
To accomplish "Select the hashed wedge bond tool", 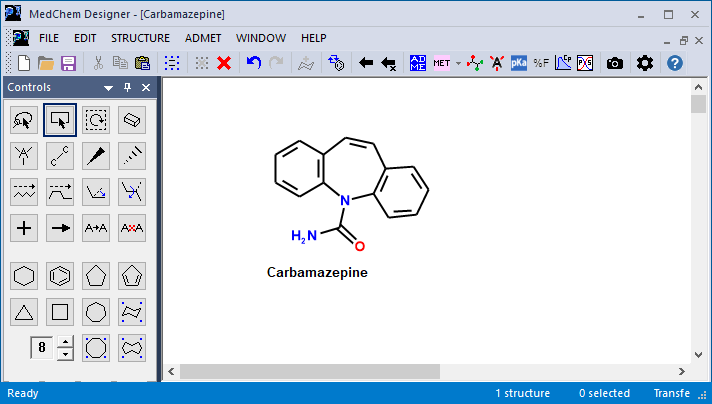I will [132, 156].
